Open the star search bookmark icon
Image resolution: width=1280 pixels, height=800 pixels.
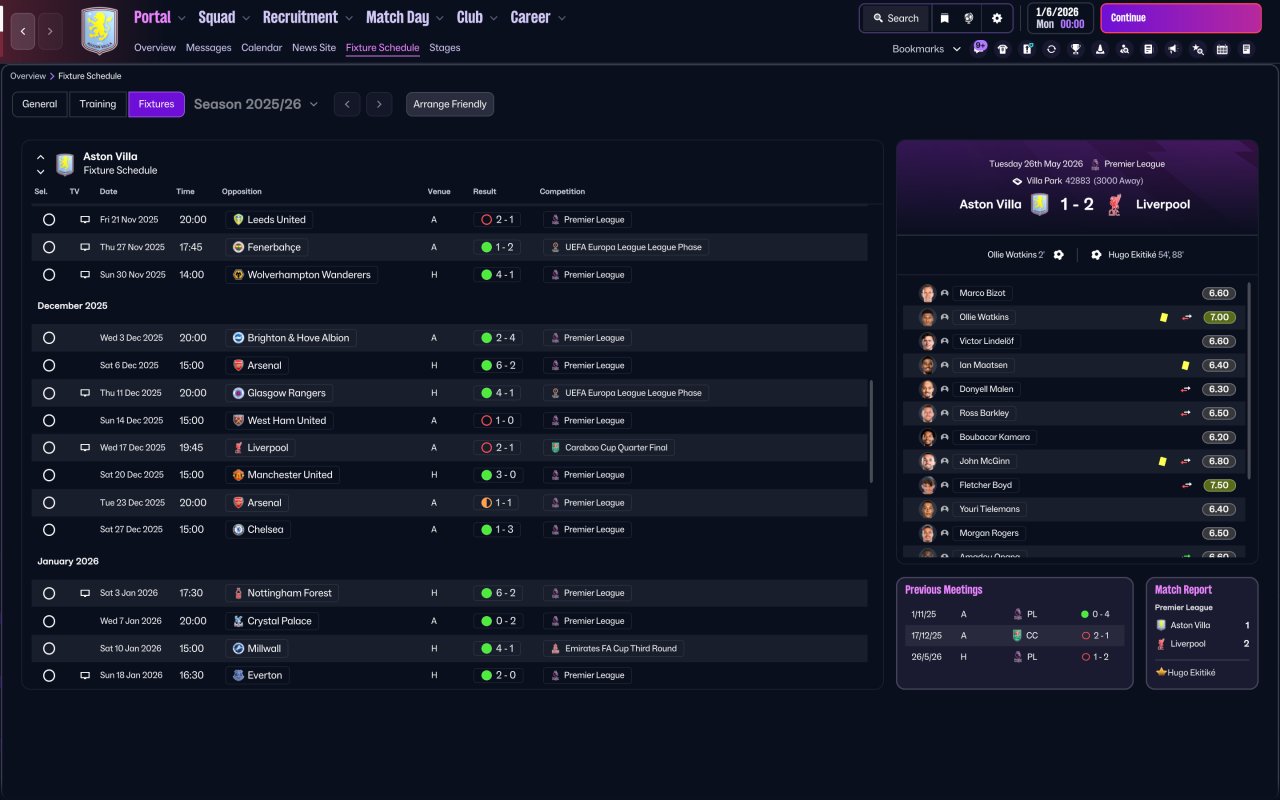coord(1198,49)
